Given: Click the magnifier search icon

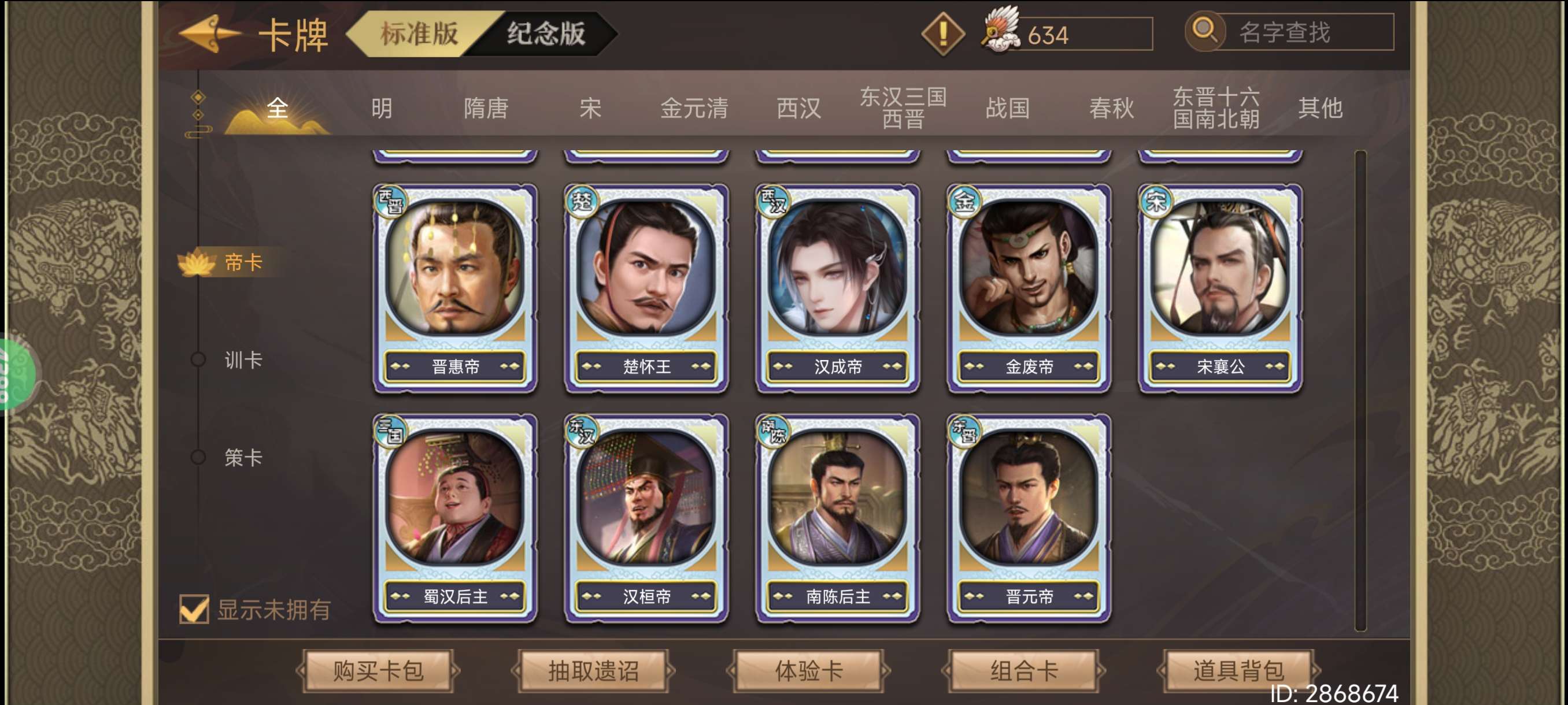Looking at the screenshot, I should (1204, 31).
